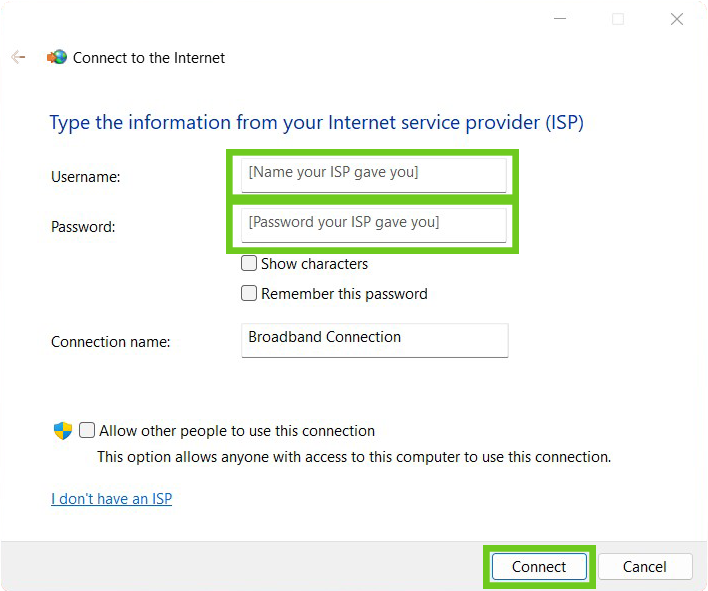The height and width of the screenshot is (591, 708).
Task: Click the Username input field
Action: pos(374,173)
